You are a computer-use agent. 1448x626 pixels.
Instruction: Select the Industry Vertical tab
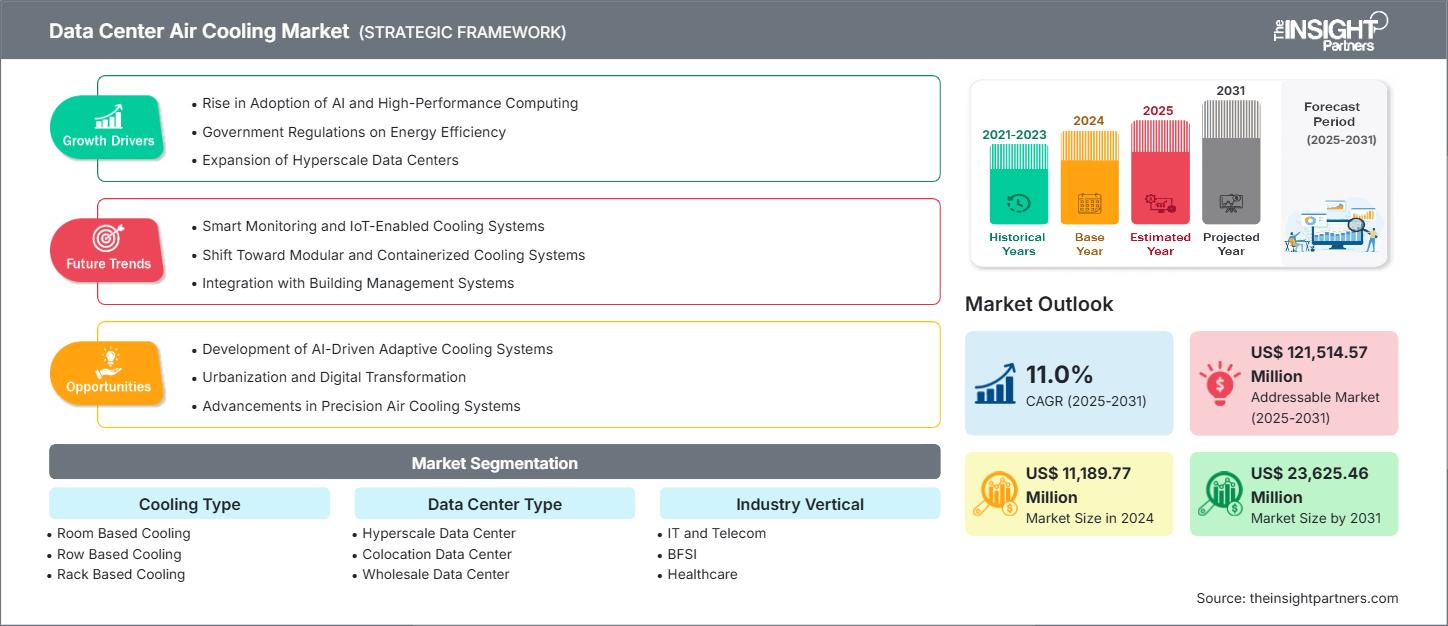pos(799,503)
